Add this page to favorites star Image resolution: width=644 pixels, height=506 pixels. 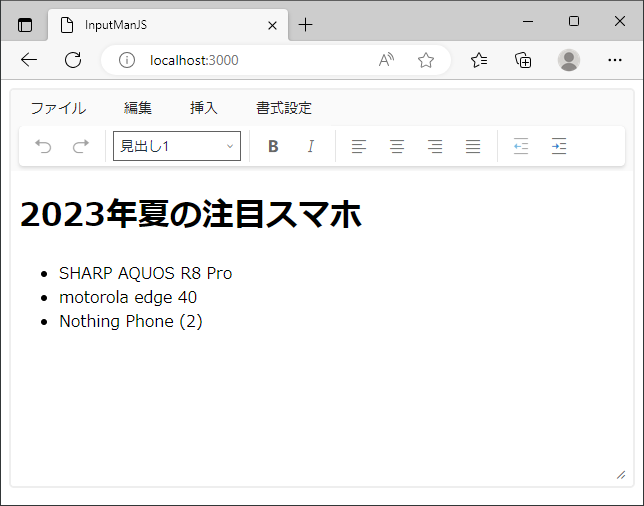tap(426, 60)
